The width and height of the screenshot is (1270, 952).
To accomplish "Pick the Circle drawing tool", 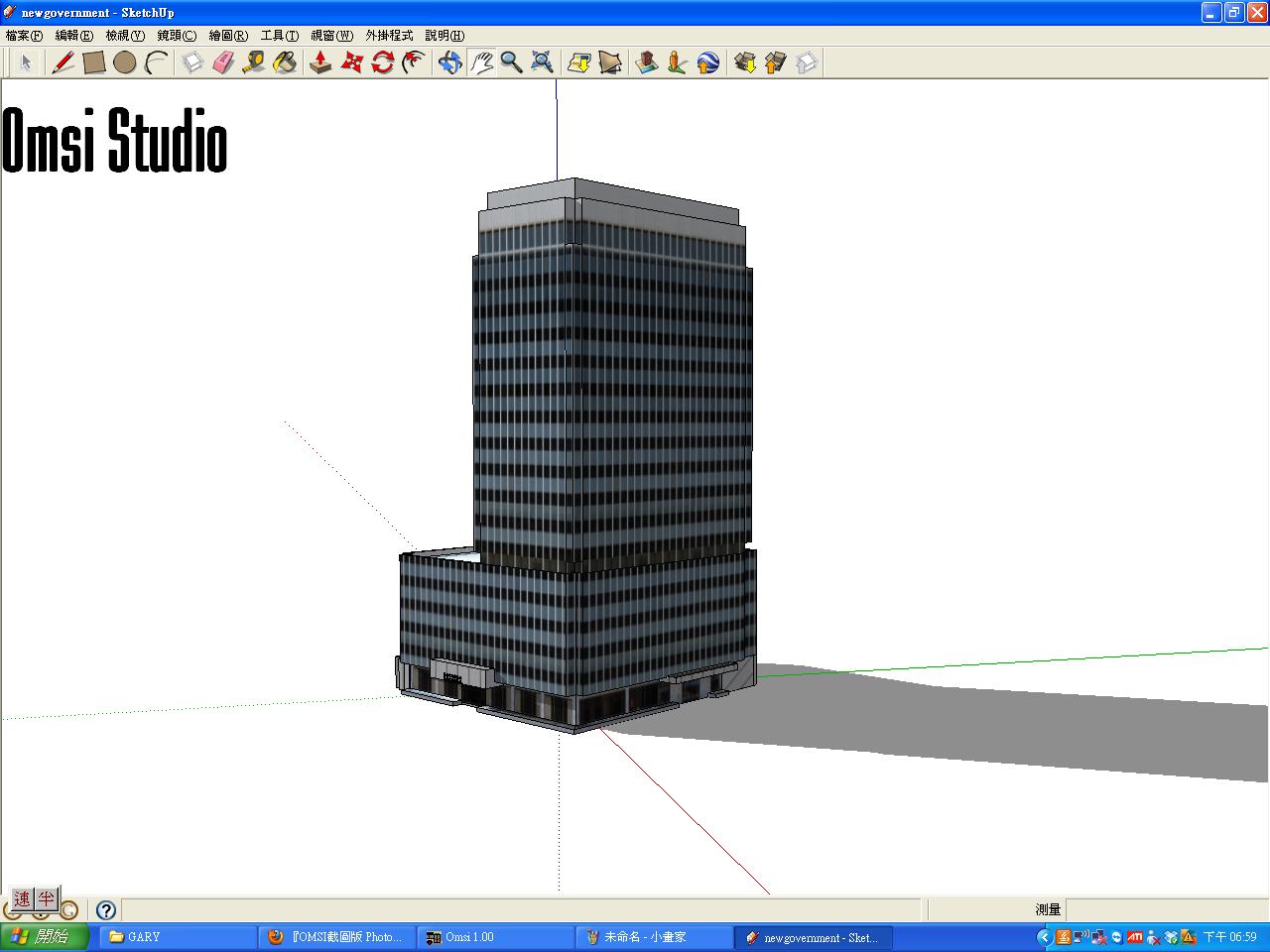I will point(124,62).
